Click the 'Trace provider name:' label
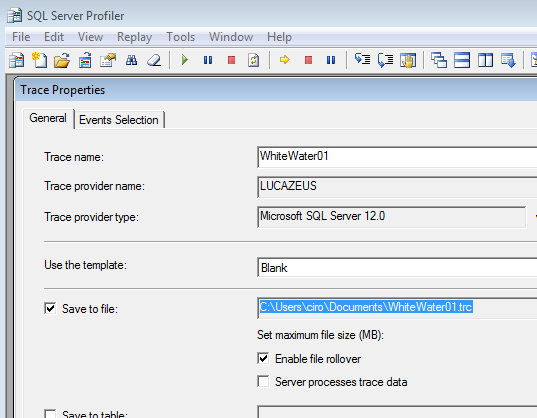Image resolution: width=537 pixels, height=418 pixels. [x=95, y=186]
